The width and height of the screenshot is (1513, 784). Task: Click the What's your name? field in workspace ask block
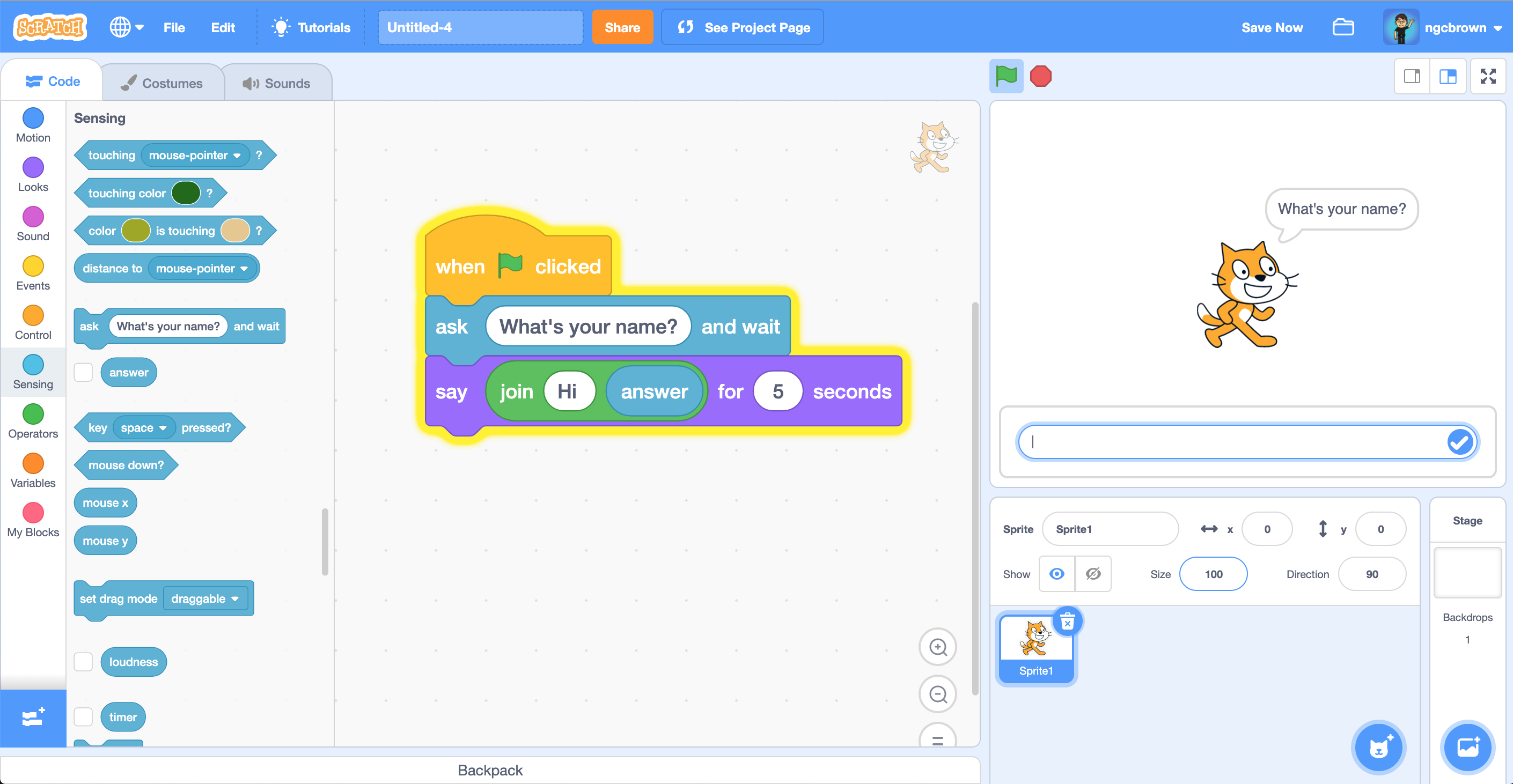coord(589,326)
